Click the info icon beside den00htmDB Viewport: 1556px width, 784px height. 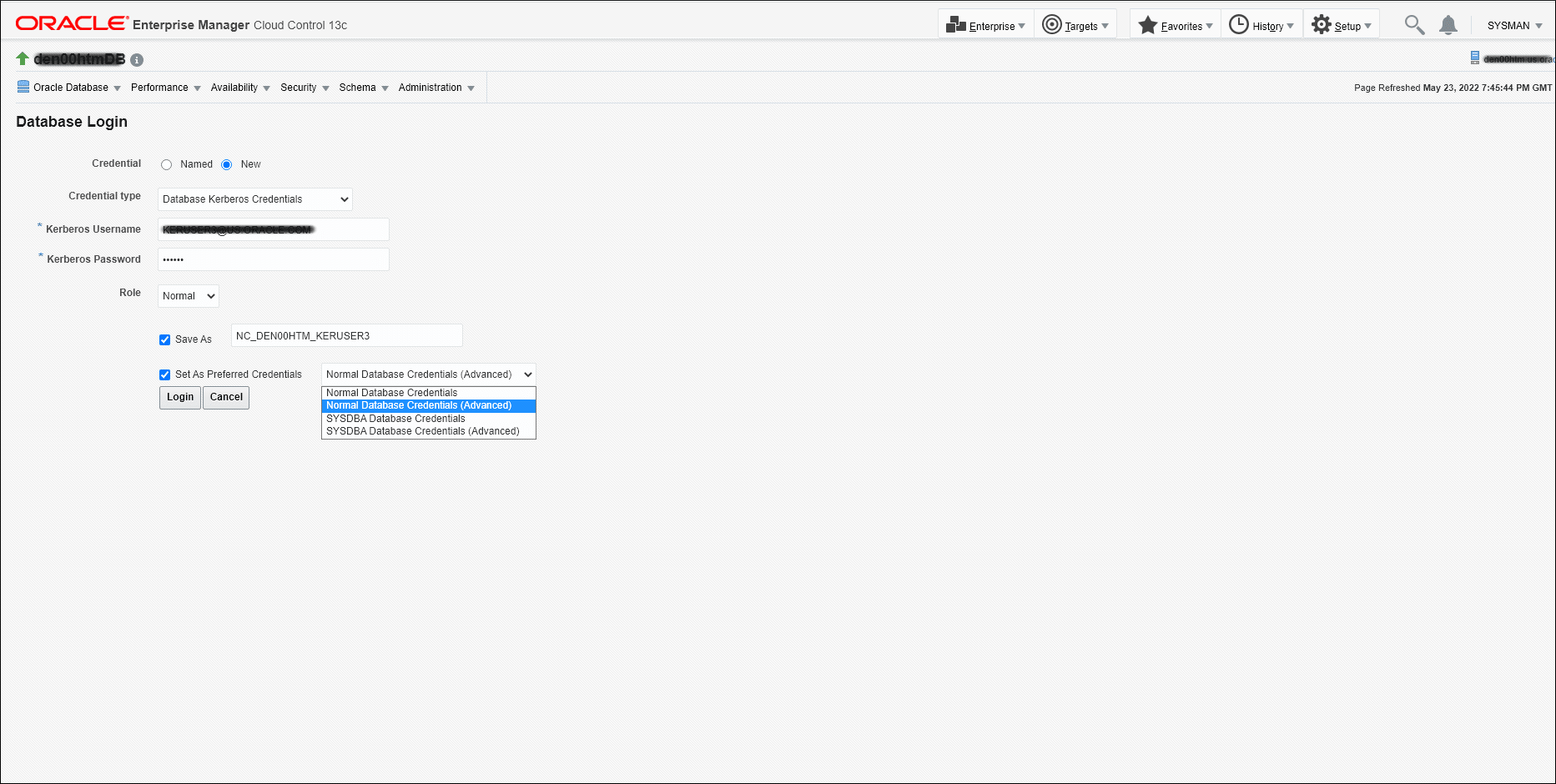(136, 59)
